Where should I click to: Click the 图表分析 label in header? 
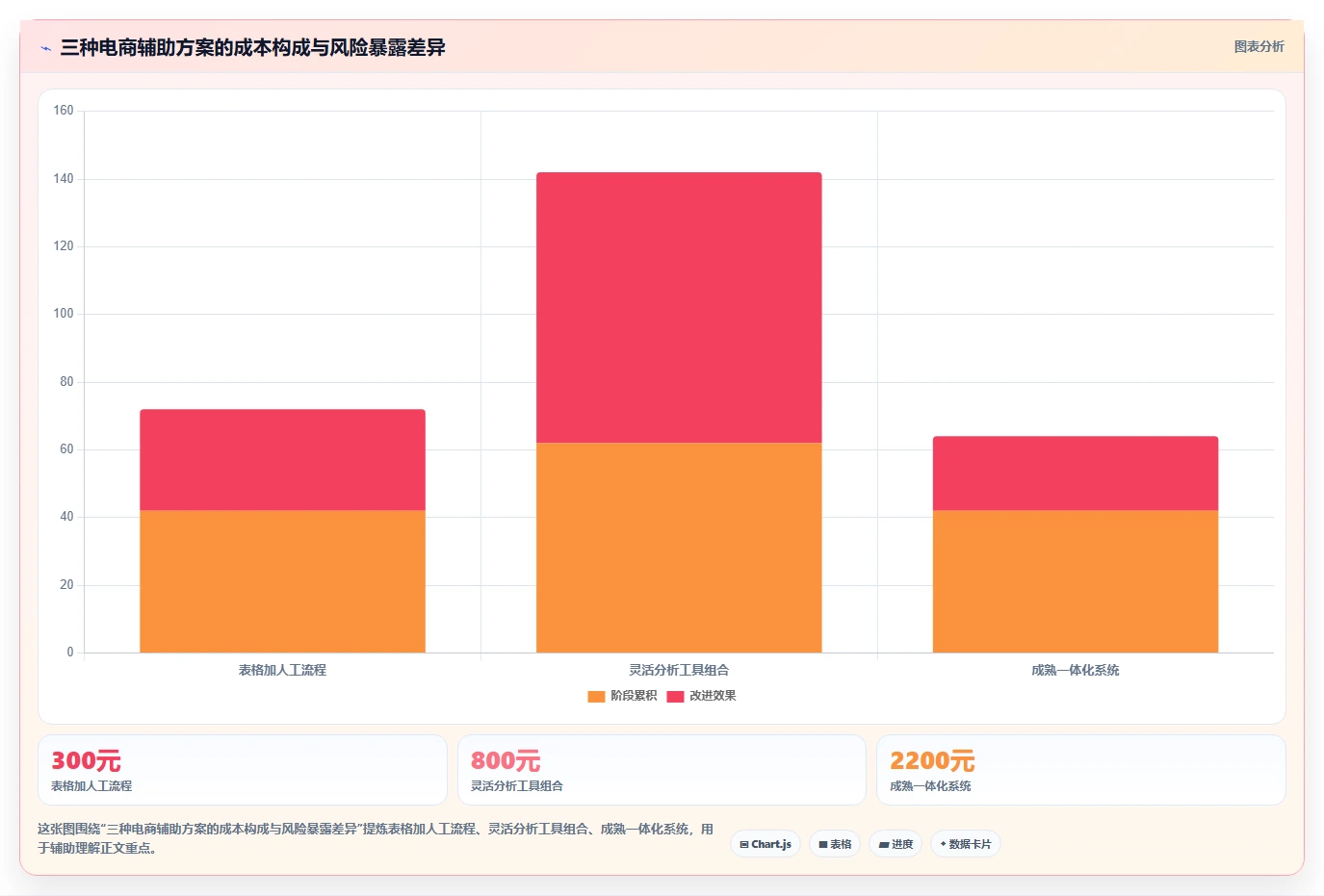[x=1259, y=46]
